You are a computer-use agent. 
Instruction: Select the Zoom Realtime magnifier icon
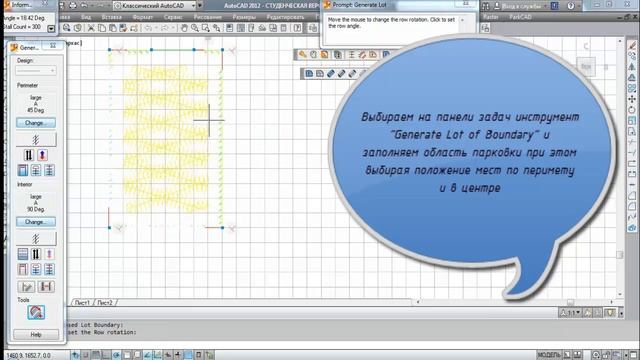point(195,28)
